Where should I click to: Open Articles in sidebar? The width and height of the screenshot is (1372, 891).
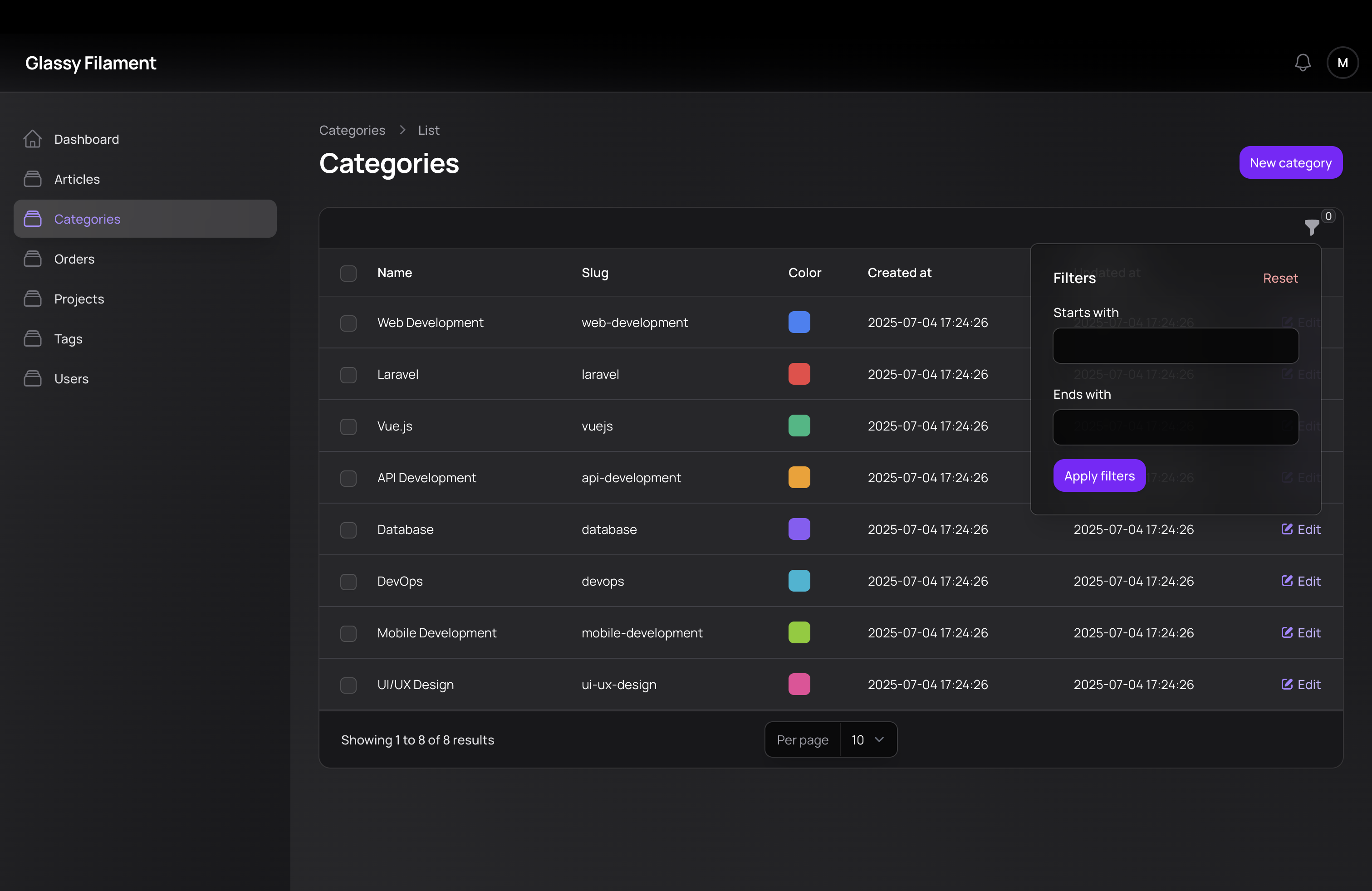coord(145,179)
